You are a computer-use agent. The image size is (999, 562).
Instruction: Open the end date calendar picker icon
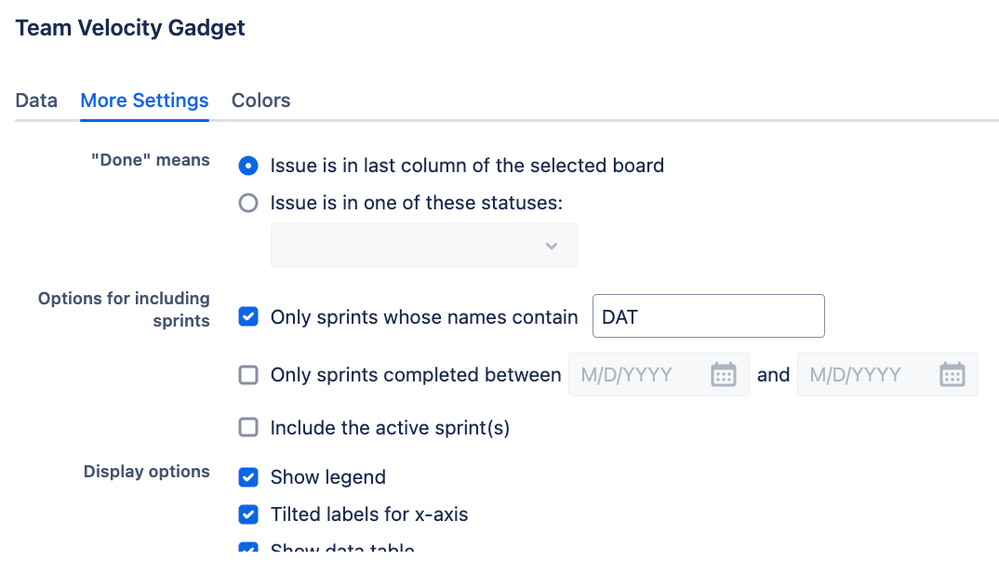click(952, 374)
